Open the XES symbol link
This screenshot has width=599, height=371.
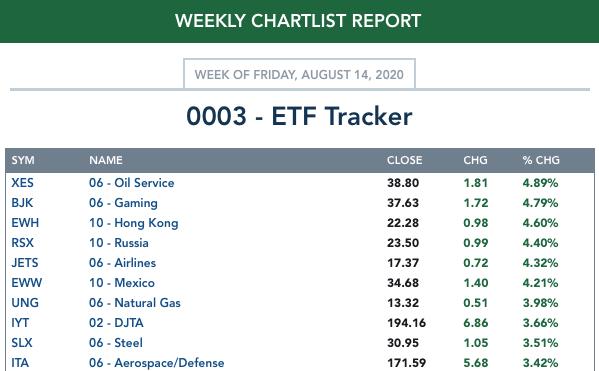[22, 183]
